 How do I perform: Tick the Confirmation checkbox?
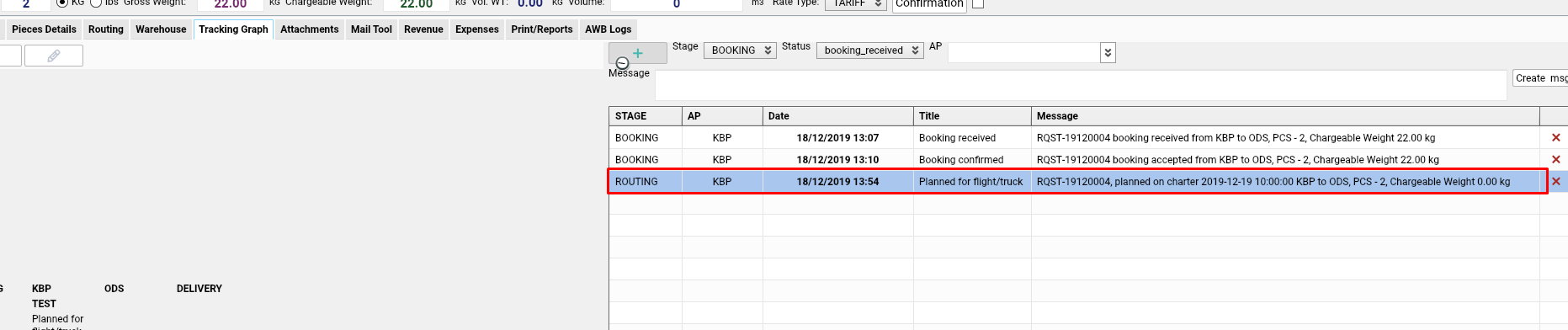tap(978, 3)
